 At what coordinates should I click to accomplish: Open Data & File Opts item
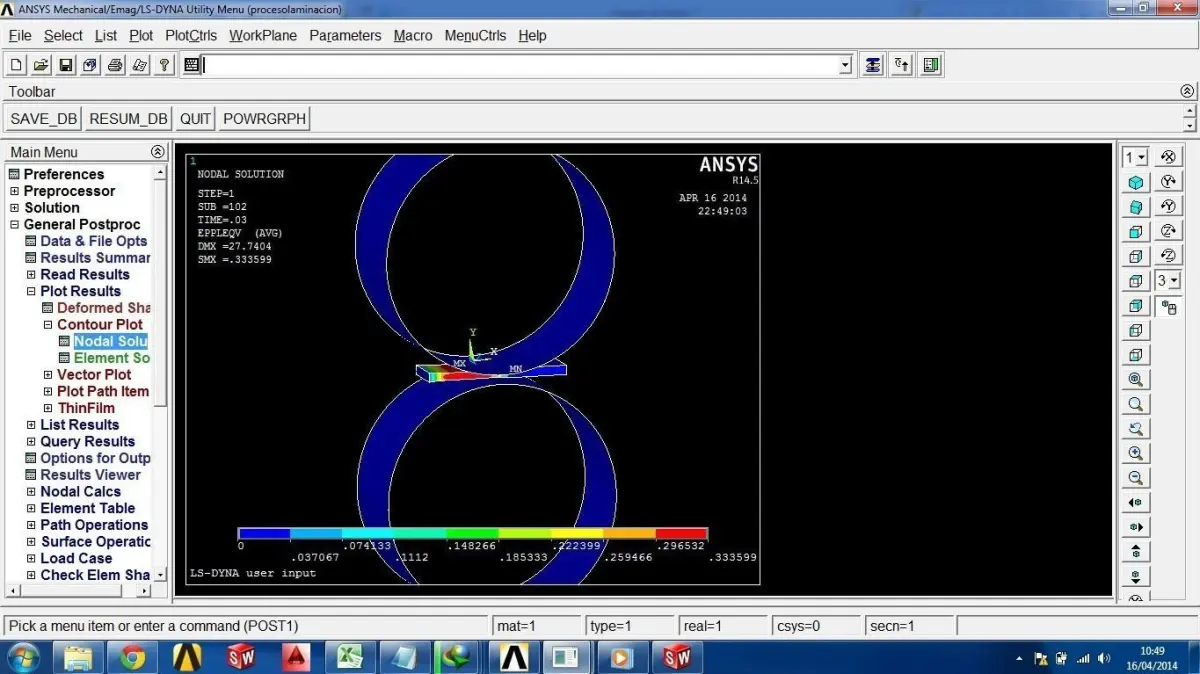point(93,241)
